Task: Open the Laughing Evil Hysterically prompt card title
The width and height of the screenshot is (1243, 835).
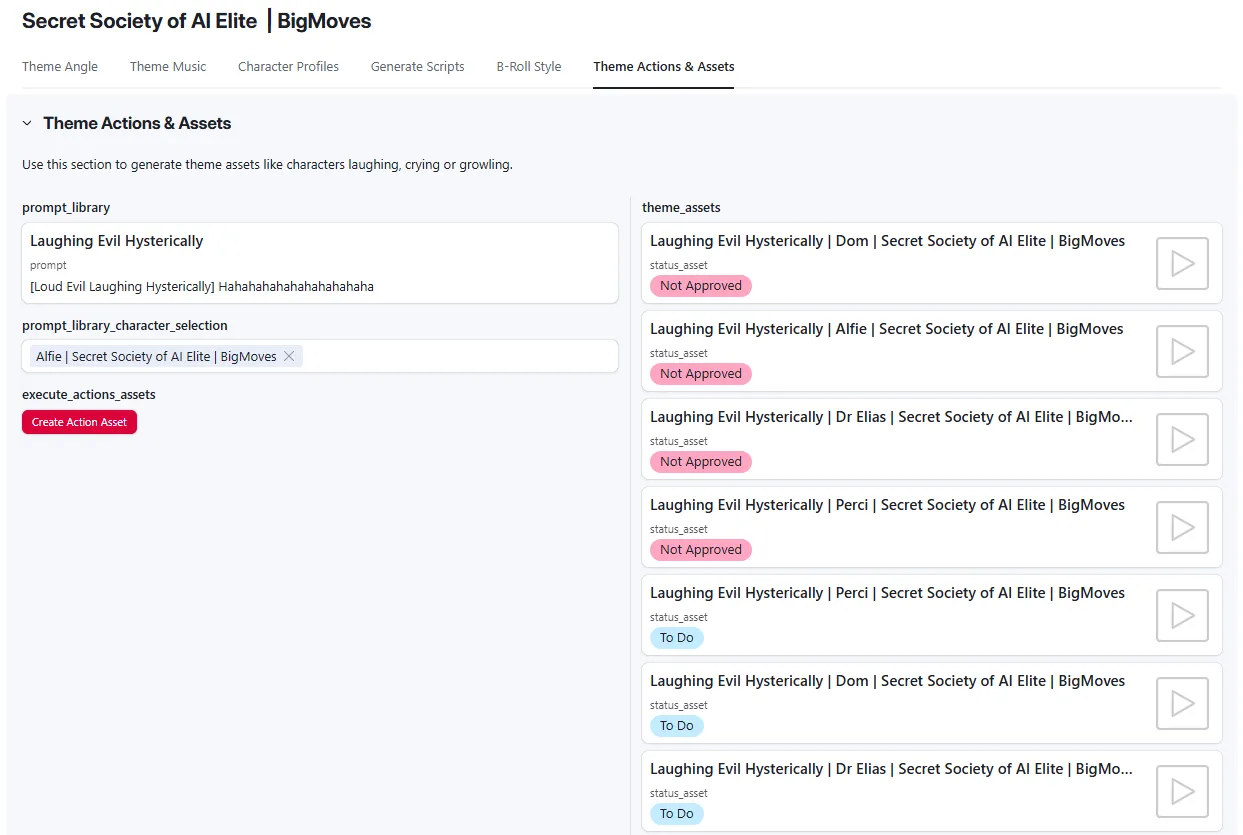Action: (x=116, y=241)
